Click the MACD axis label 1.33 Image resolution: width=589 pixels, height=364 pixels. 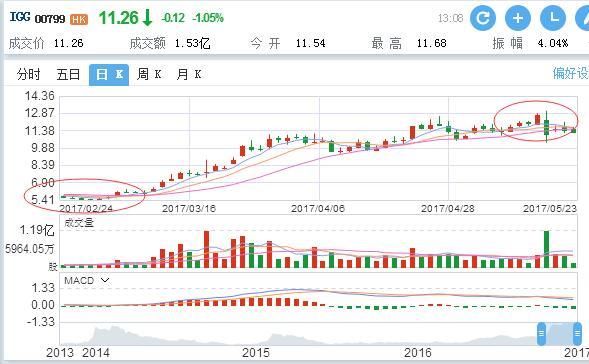point(43,288)
